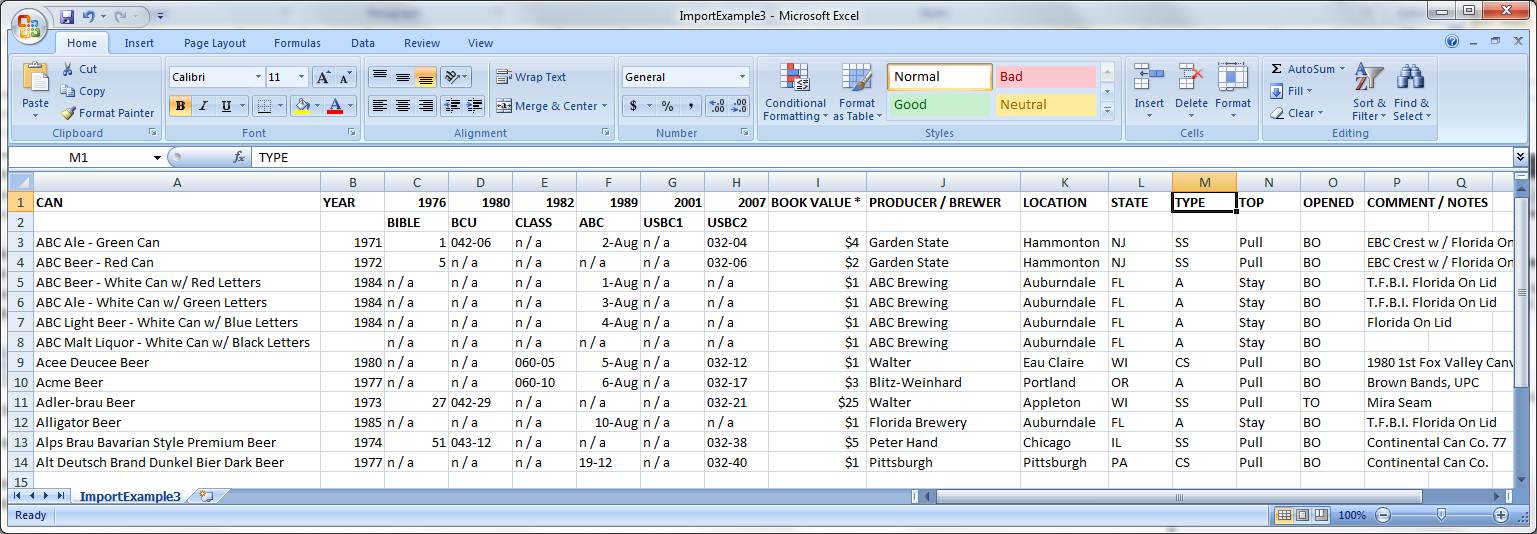The image size is (1537, 534).
Task: Toggle Bold formatting
Action: 181,106
